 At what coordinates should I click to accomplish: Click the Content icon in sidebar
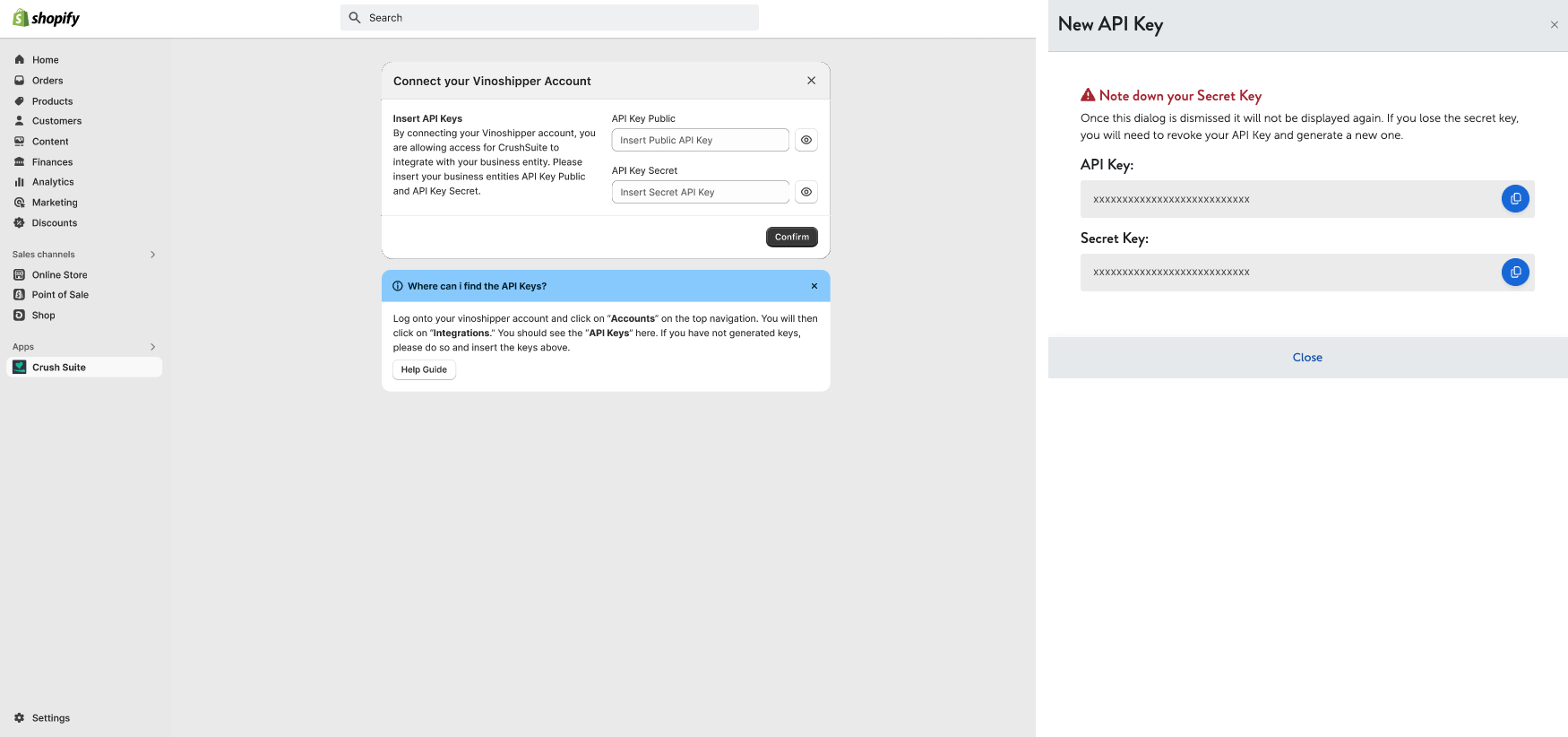coord(20,142)
